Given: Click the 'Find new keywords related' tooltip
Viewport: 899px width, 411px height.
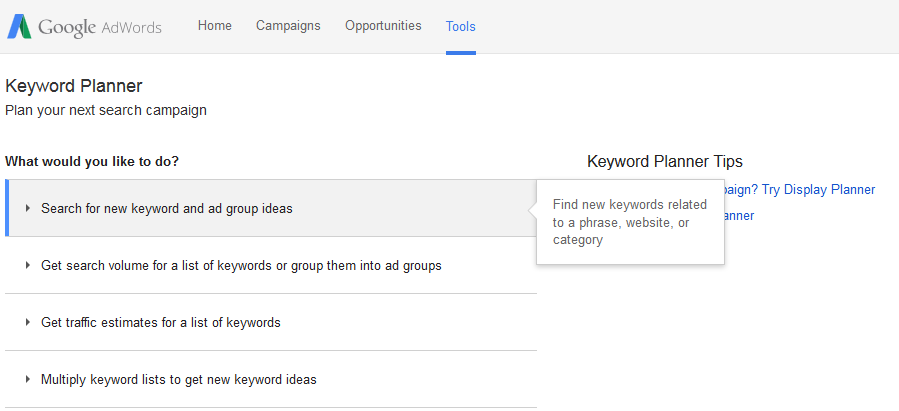Looking at the screenshot, I should point(630,222).
